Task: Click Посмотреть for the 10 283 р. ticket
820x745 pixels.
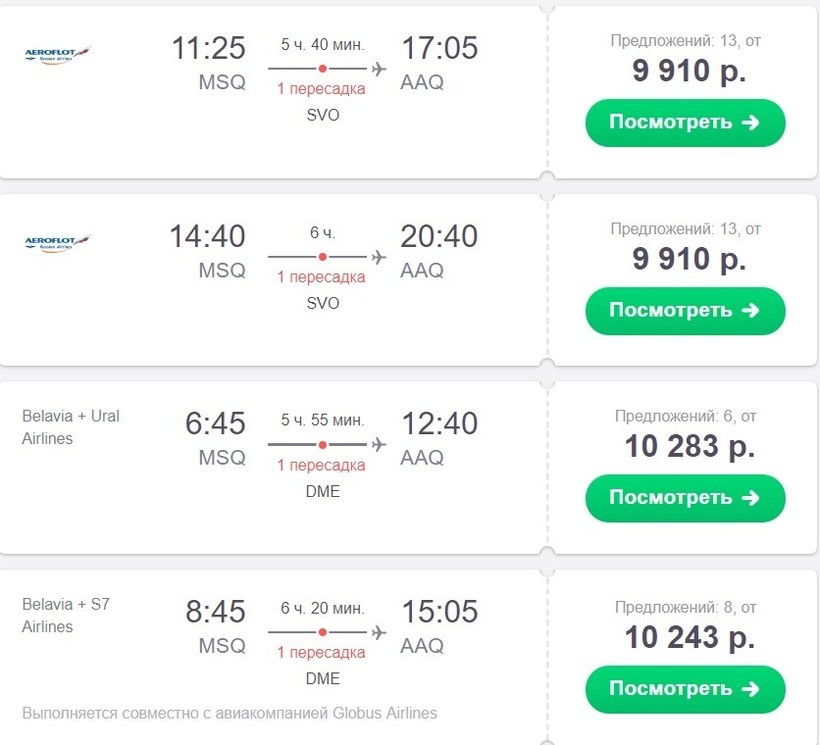Action: point(685,498)
